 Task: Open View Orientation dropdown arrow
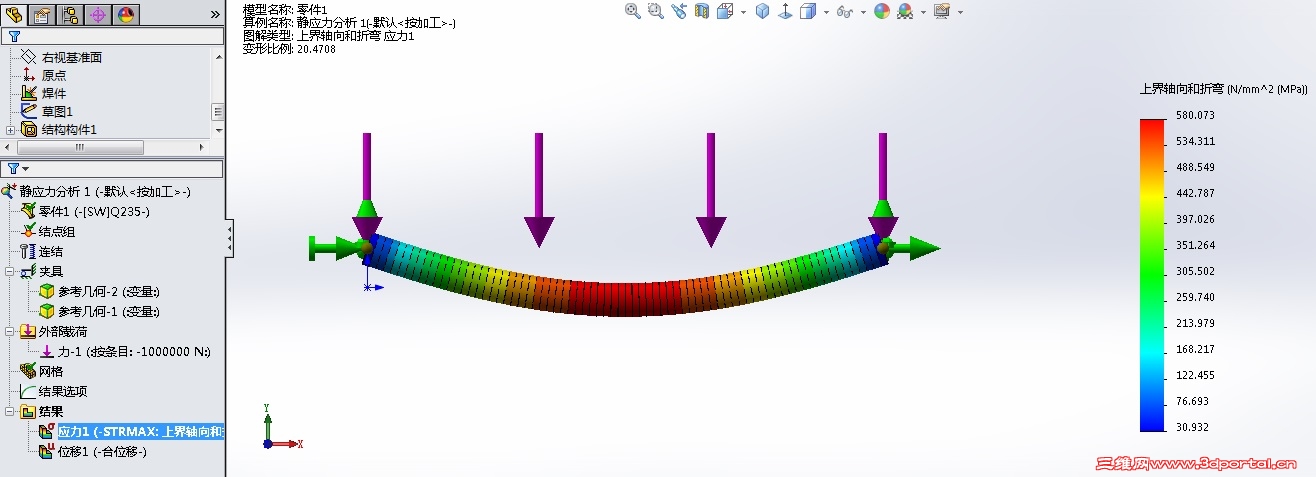[743, 12]
